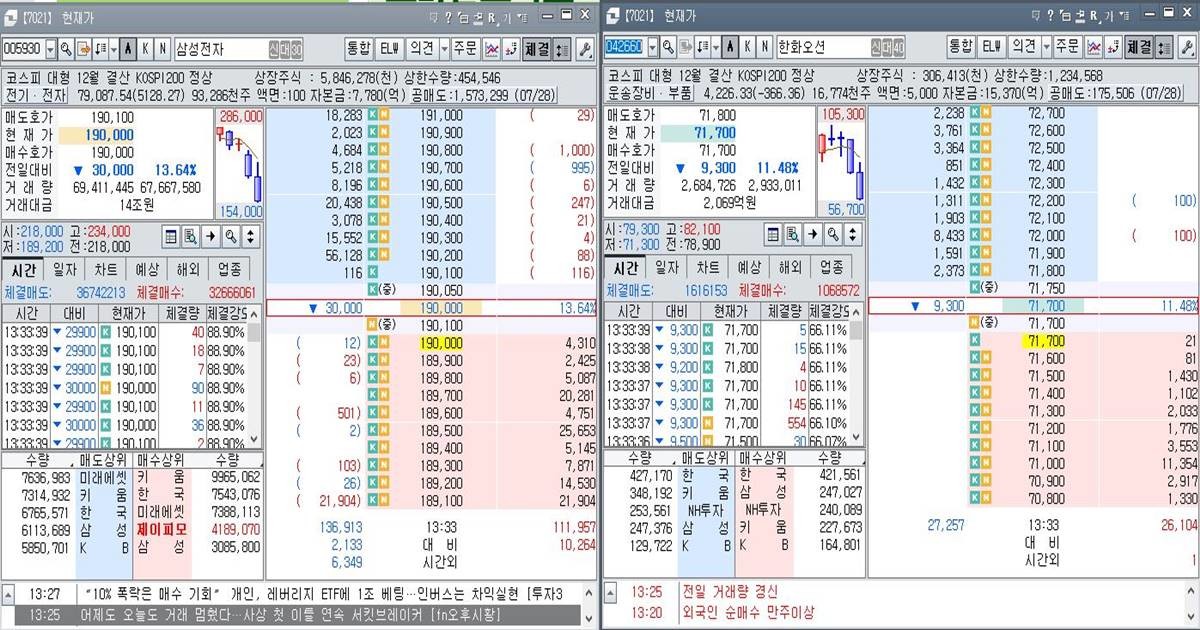Click the document search icon in Hanwha Ocean window
This screenshot has height=630, width=1200.
(793, 236)
